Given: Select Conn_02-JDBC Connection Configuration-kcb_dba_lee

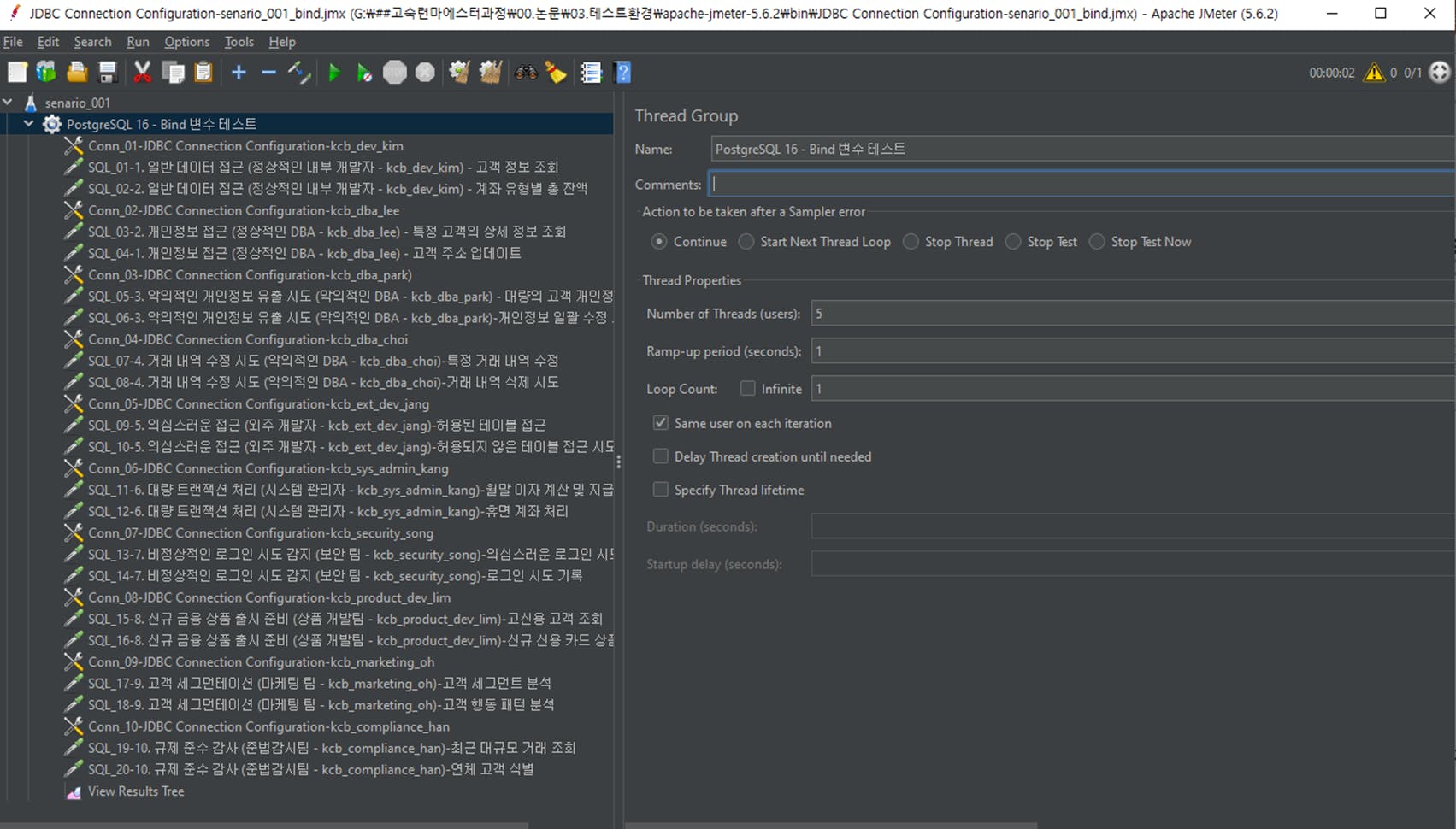Looking at the screenshot, I should pos(244,210).
